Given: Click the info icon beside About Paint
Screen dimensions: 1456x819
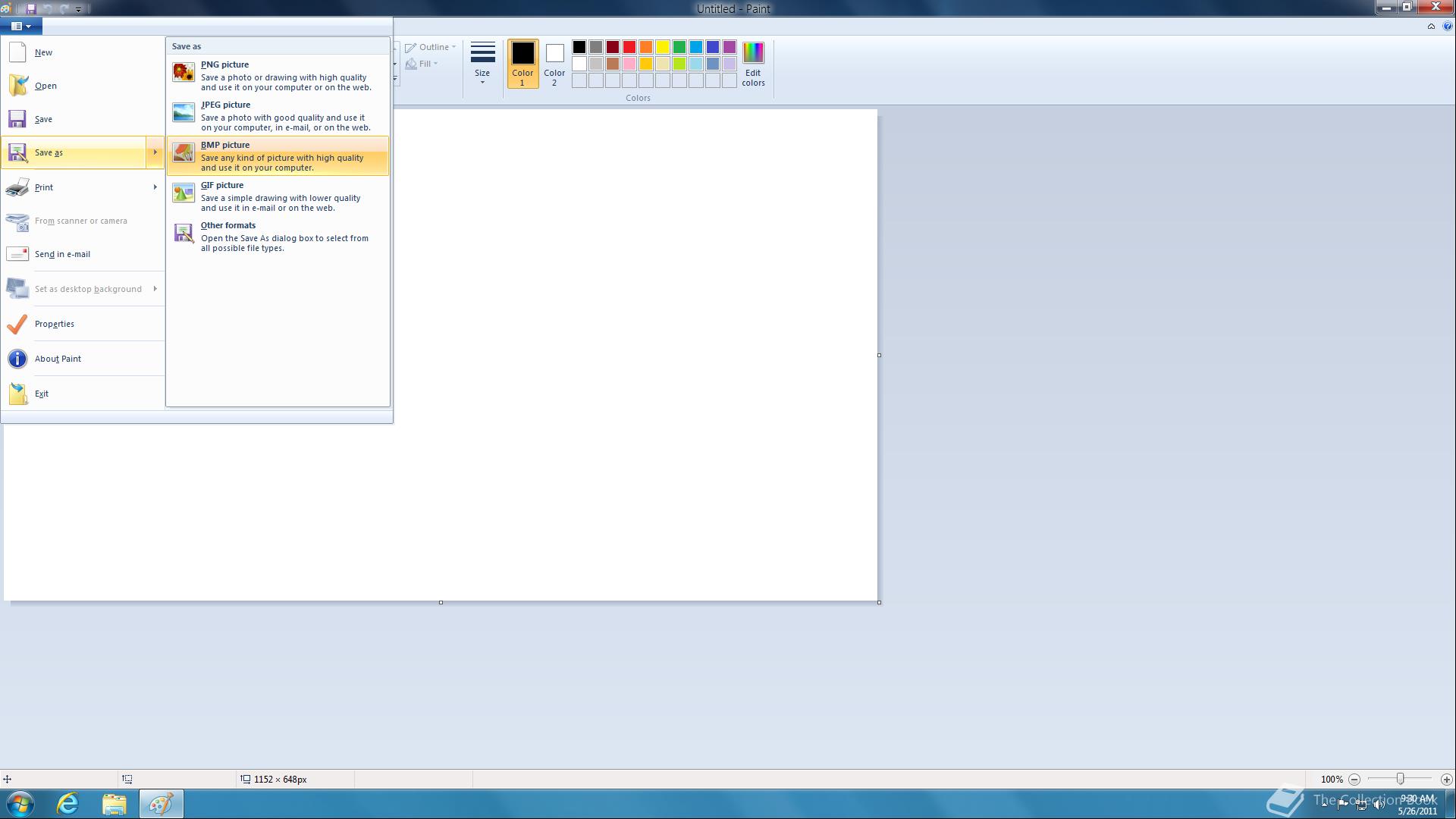Looking at the screenshot, I should tap(17, 359).
